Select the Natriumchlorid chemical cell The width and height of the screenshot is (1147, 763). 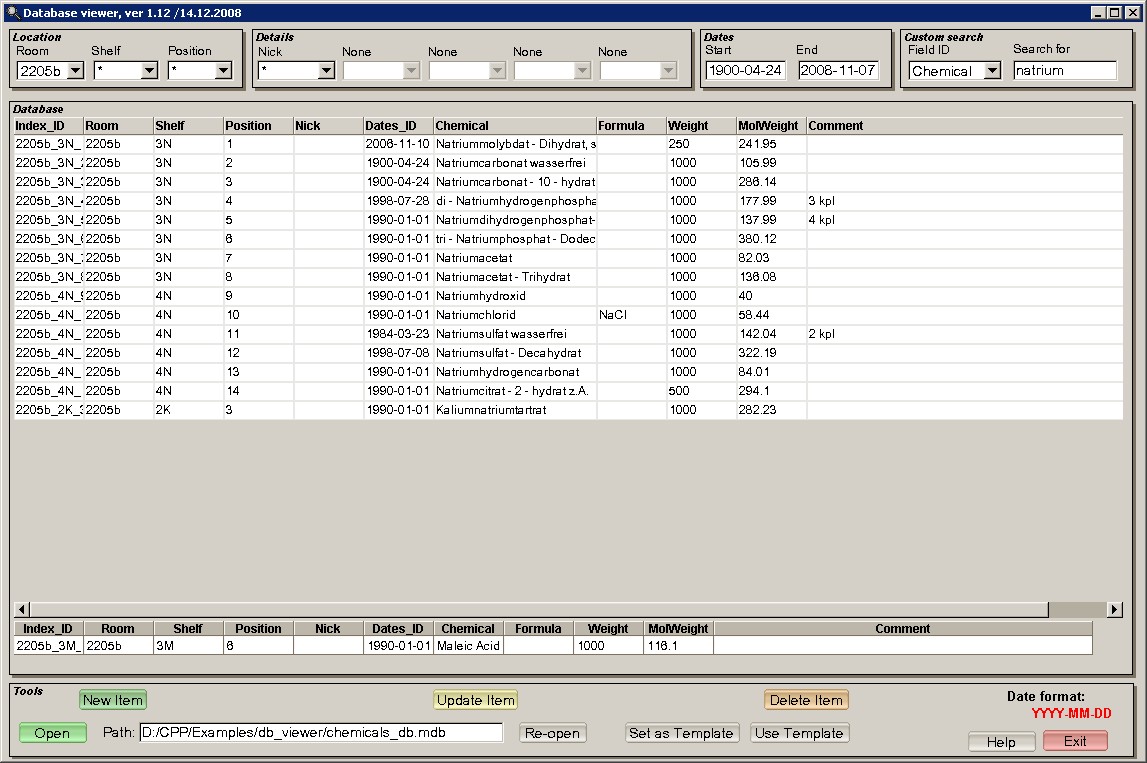(x=515, y=315)
